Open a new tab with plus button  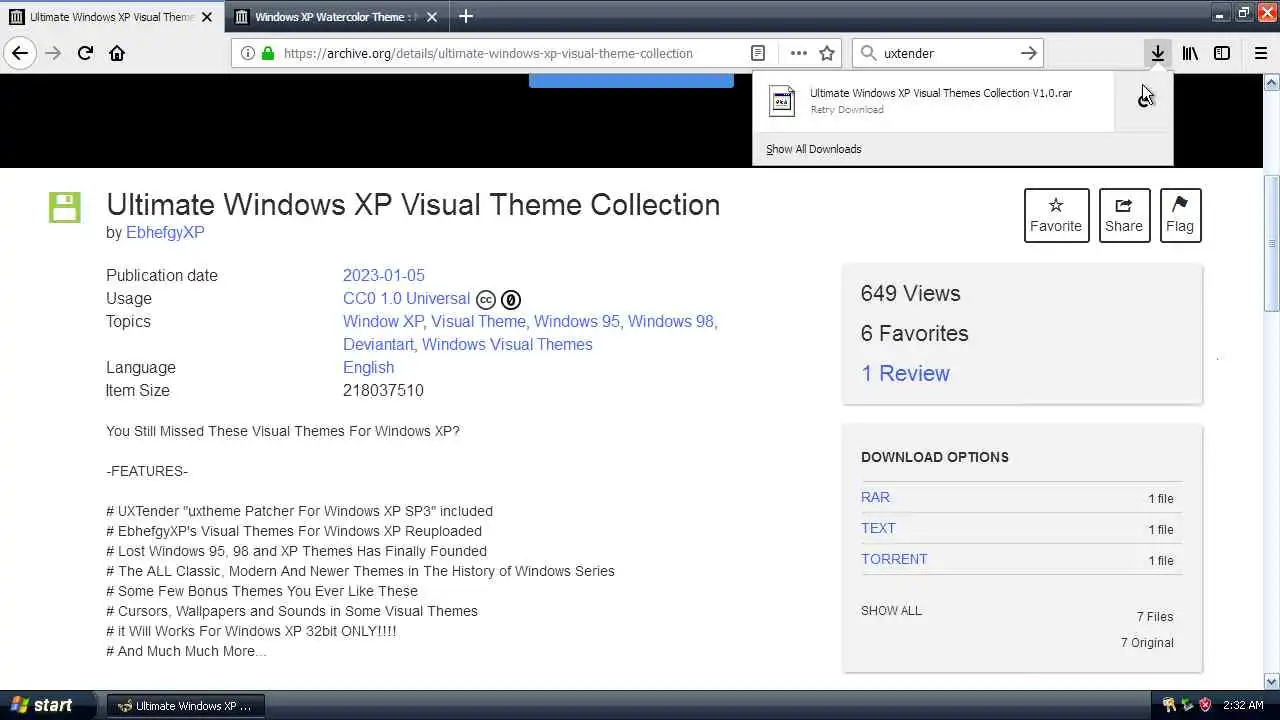pyautogui.click(x=466, y=16)
